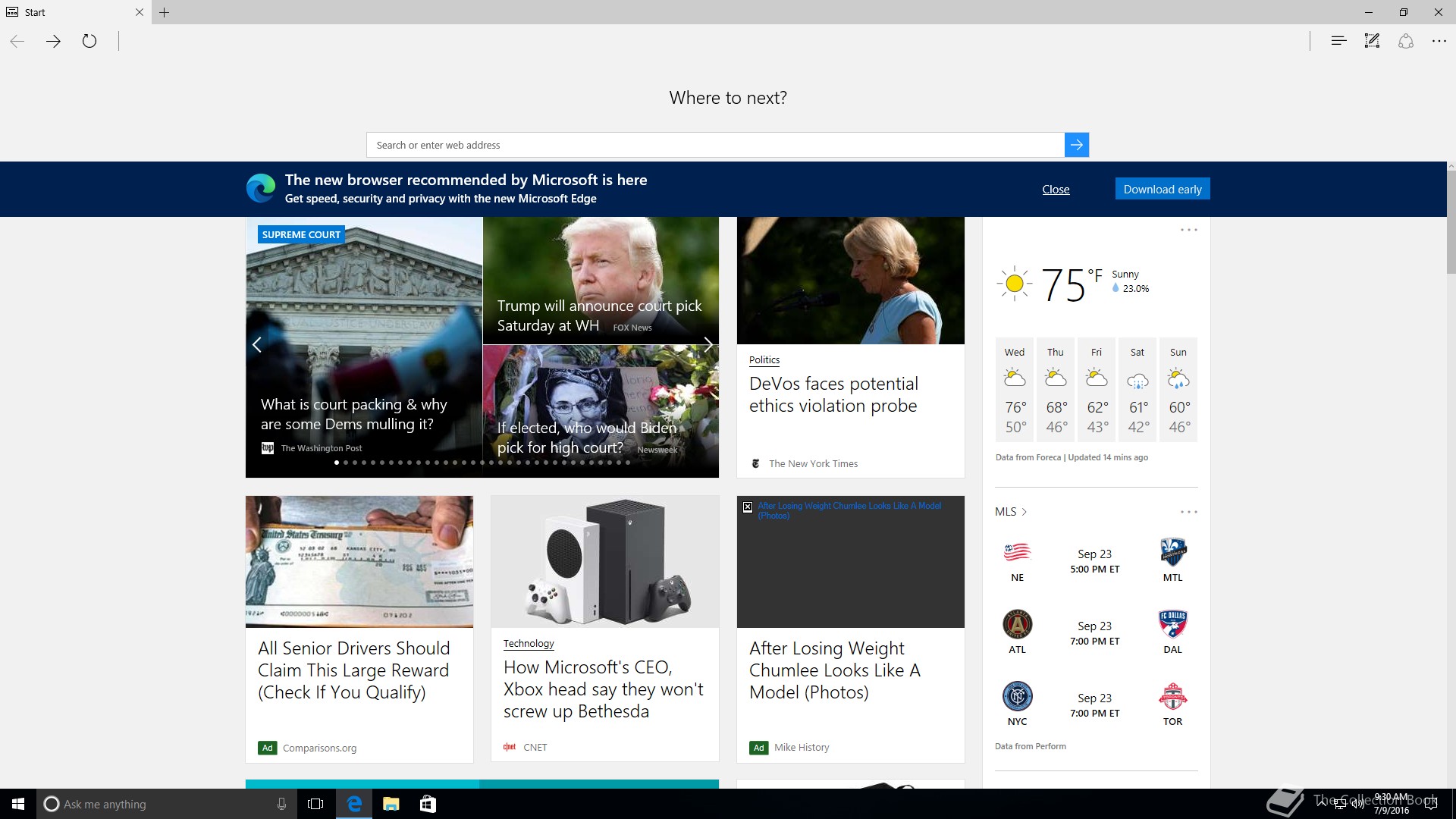Open the SUPREME COURT topic label

[301, 234]
